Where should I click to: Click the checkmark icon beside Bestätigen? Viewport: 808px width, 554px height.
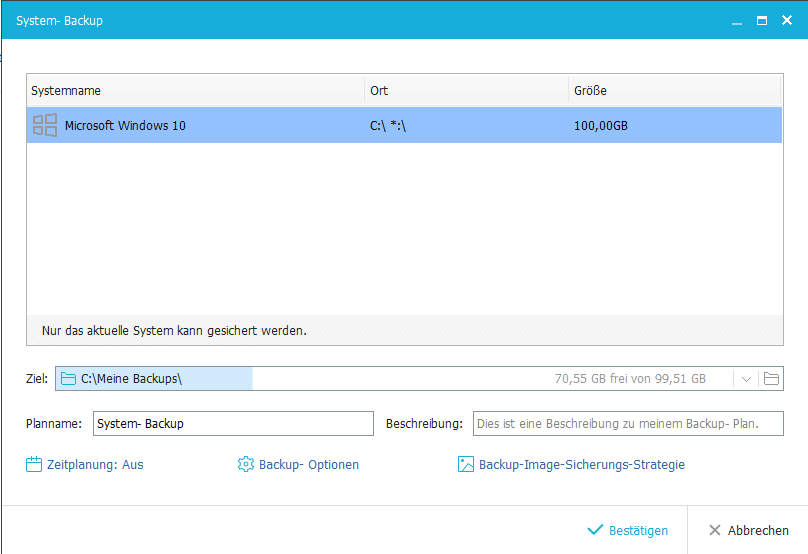click(595, 529)
